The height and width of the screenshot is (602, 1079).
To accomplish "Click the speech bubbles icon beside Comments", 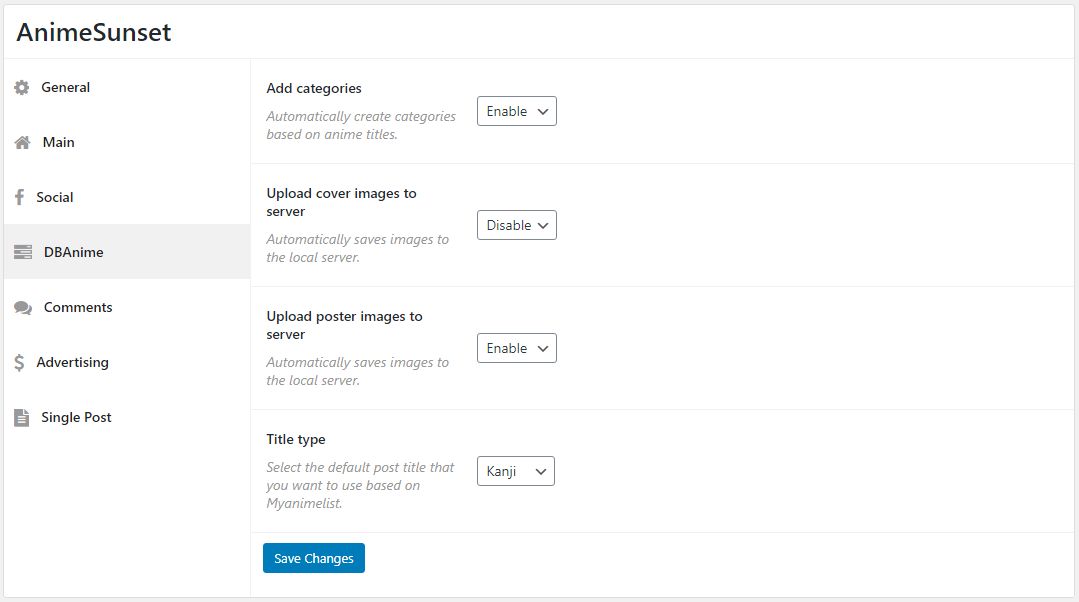I will tap(23, 308).
